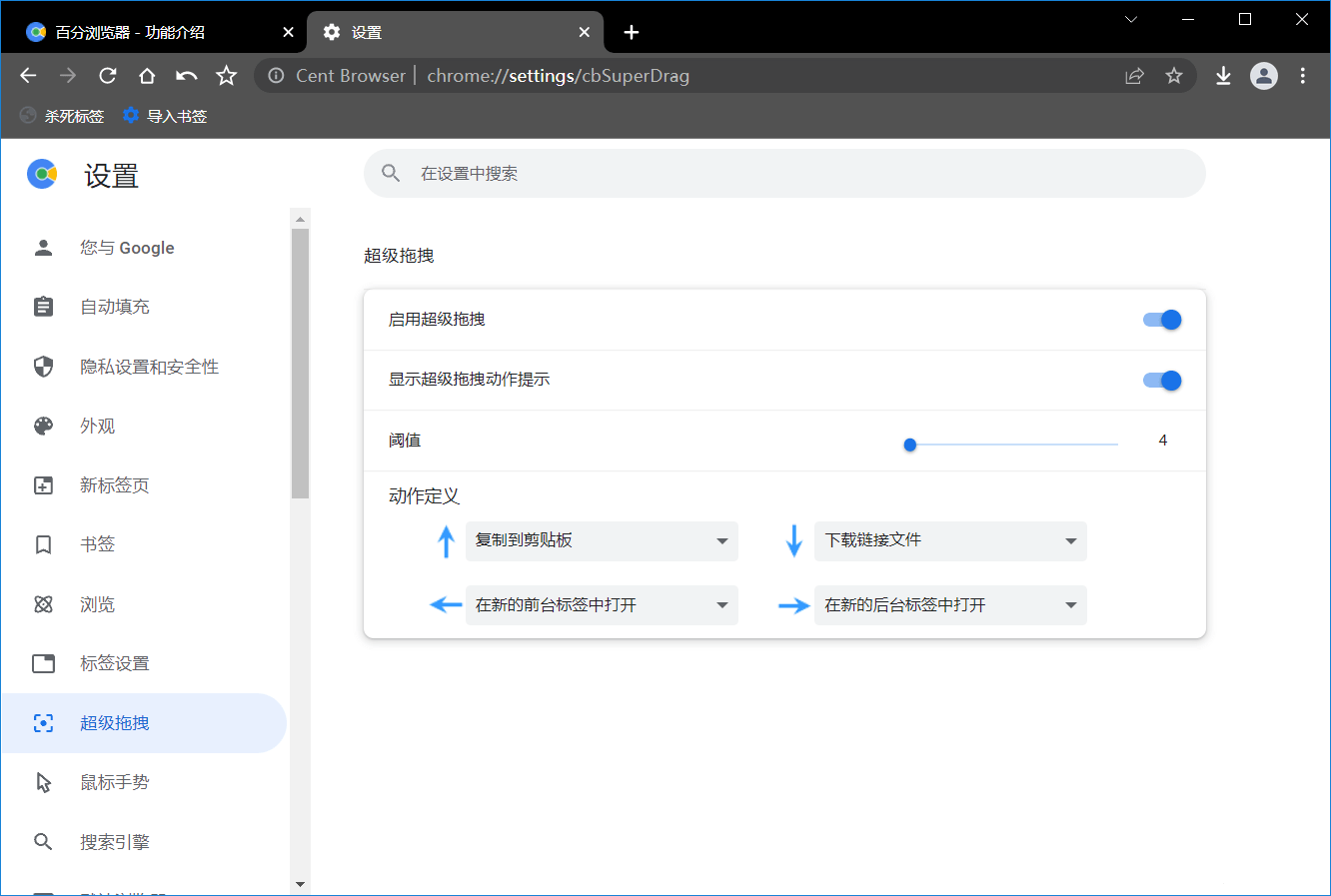This screenshot has height=896, width=1331.
Task: Click the 在设置中搜索 search field
Action: coord(784,174)
